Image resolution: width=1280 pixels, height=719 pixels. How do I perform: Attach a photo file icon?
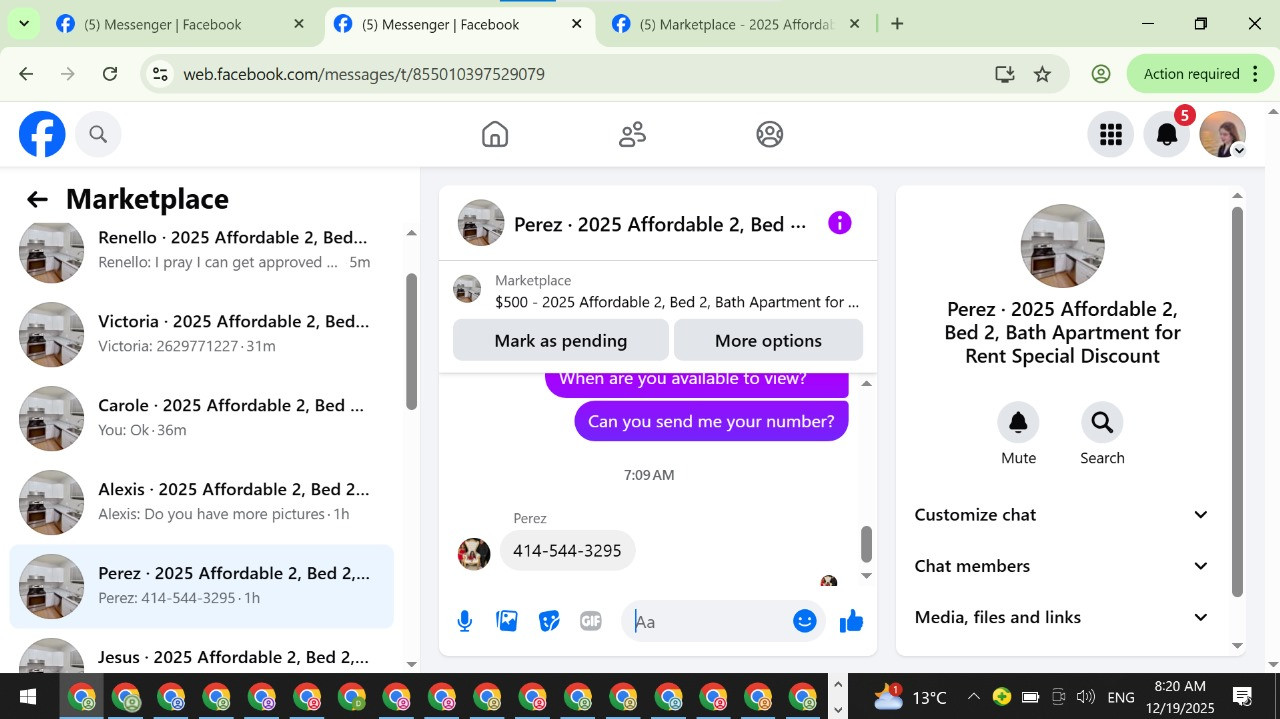point(507,622)
